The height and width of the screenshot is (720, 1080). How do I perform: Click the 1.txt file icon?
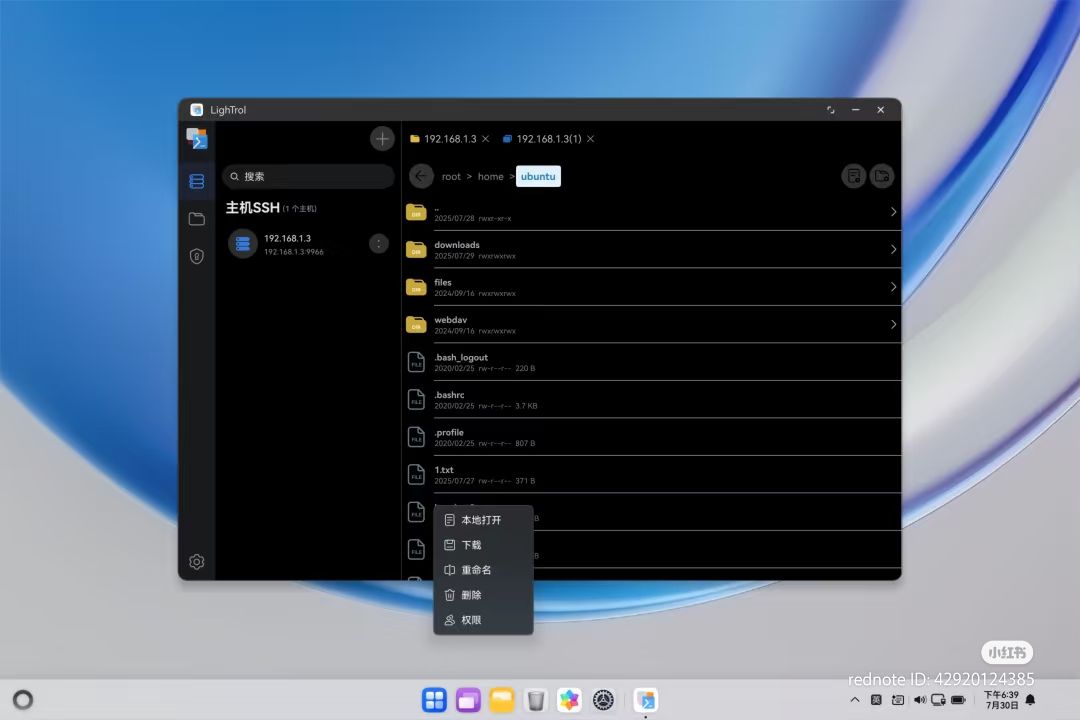pyautogui.click(x=416, y=475)
